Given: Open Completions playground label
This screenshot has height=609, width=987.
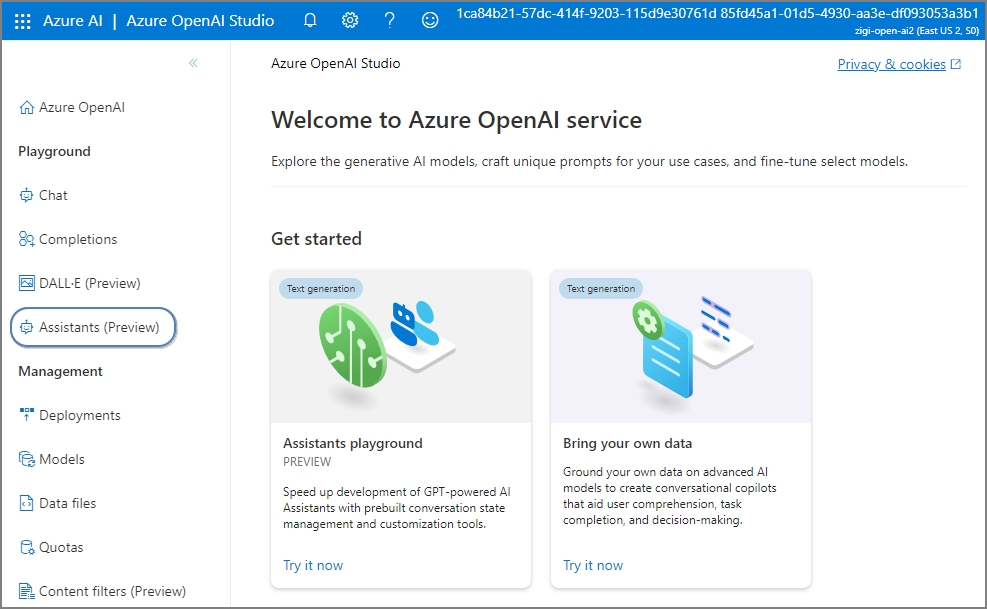Looking at the screenshot, I should click(78, 239).
